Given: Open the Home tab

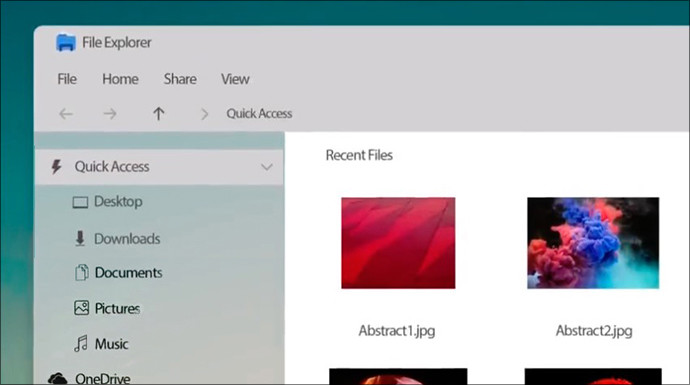Looking at the screenshot, I should 120,79.
